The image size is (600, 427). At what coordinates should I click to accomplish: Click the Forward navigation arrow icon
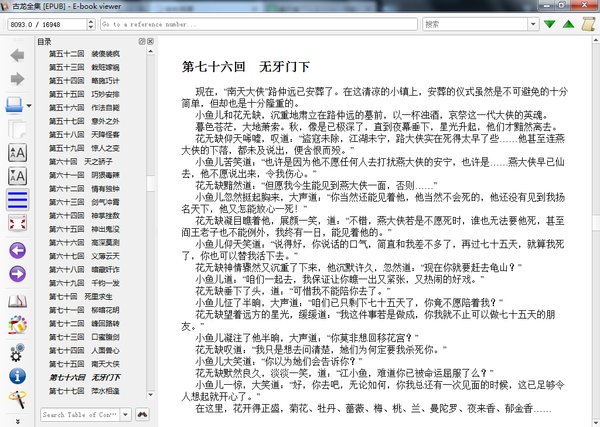pos(17,79)
